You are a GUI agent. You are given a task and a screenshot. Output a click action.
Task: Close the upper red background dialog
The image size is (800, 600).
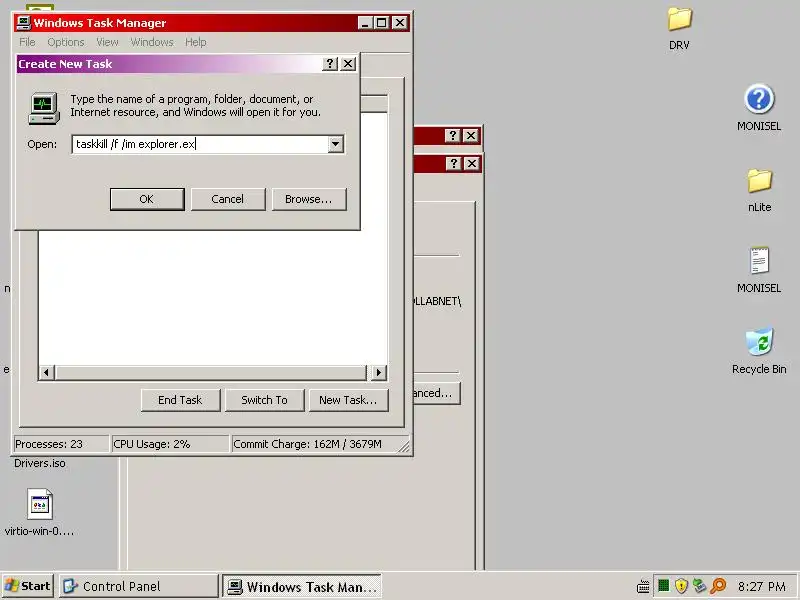471,136
